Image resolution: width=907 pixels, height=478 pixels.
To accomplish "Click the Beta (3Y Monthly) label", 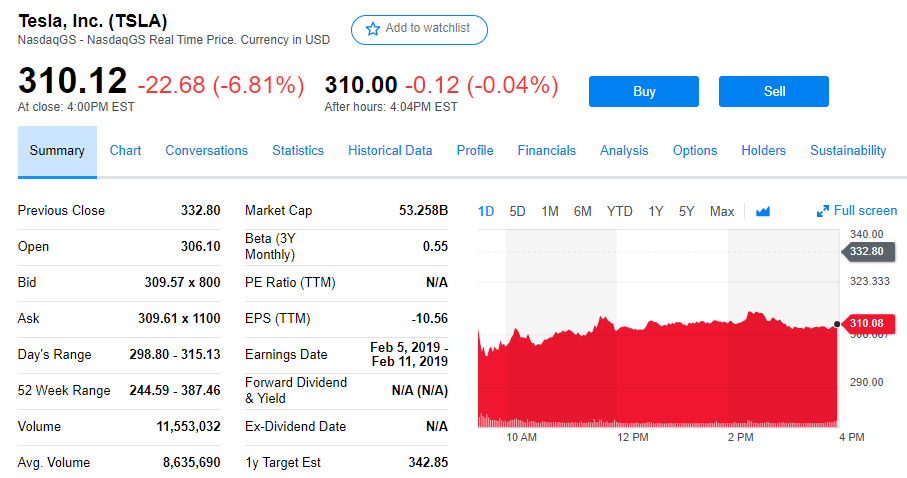I will point(270,247).
